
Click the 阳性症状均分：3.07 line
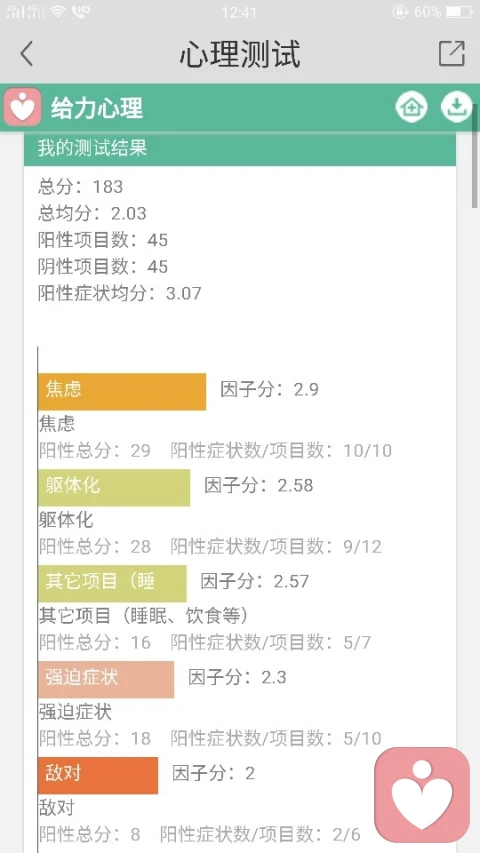tap(120, 294)
